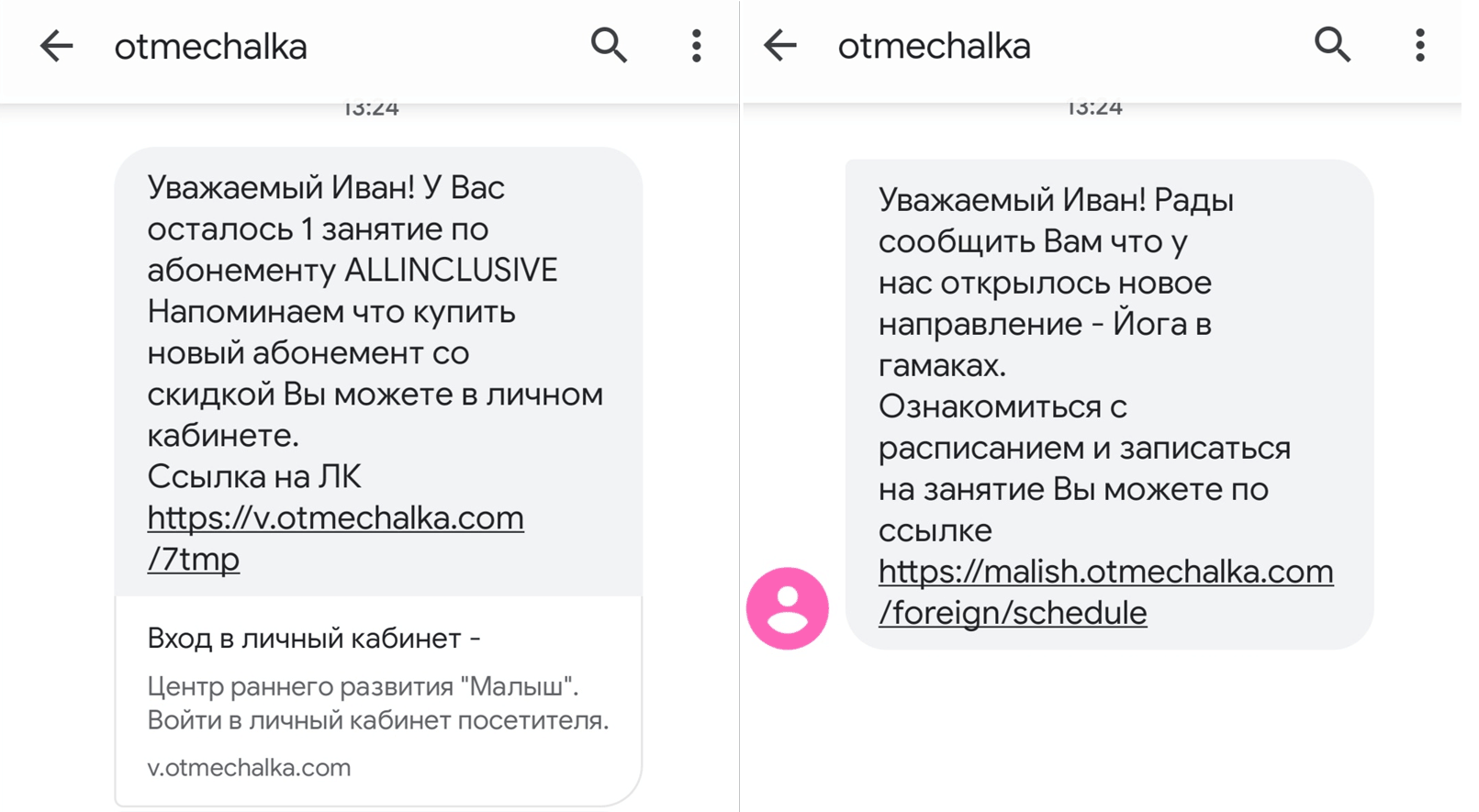Tap "Йога в гамаках" message text
1479x812 pixels.
coord(1161,325)
